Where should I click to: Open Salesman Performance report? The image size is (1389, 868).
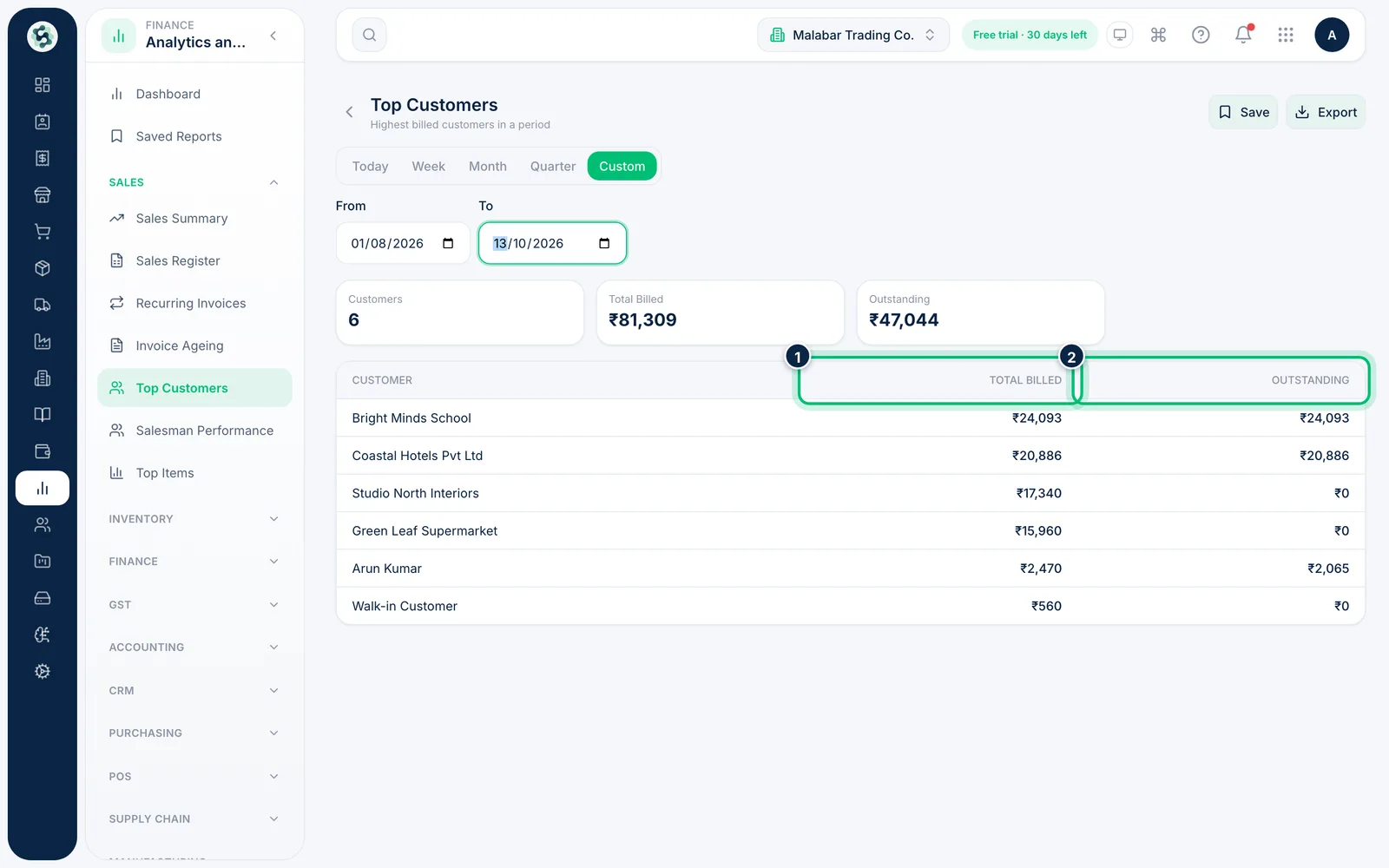[194, 431]
